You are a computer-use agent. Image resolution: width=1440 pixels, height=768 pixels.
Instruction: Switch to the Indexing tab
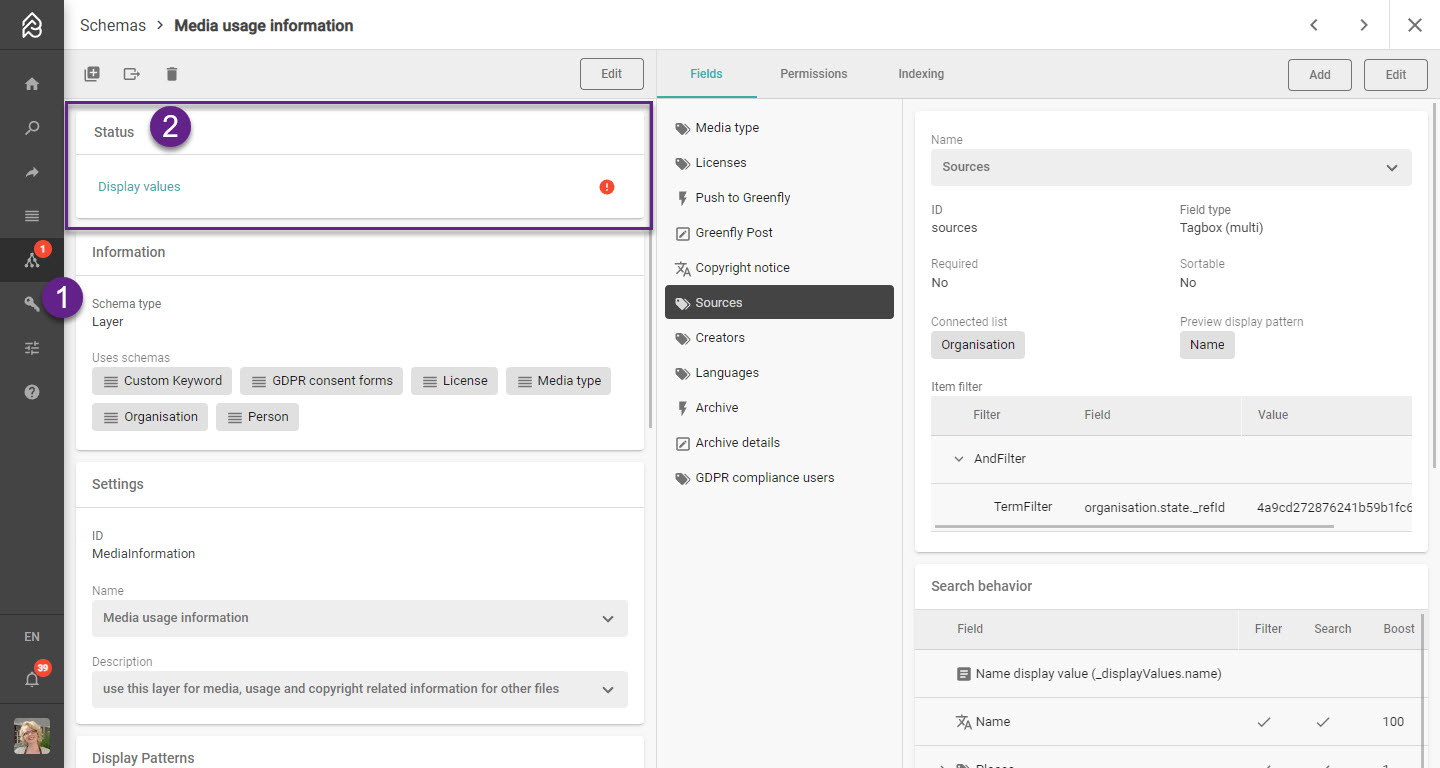click(921, 74)
